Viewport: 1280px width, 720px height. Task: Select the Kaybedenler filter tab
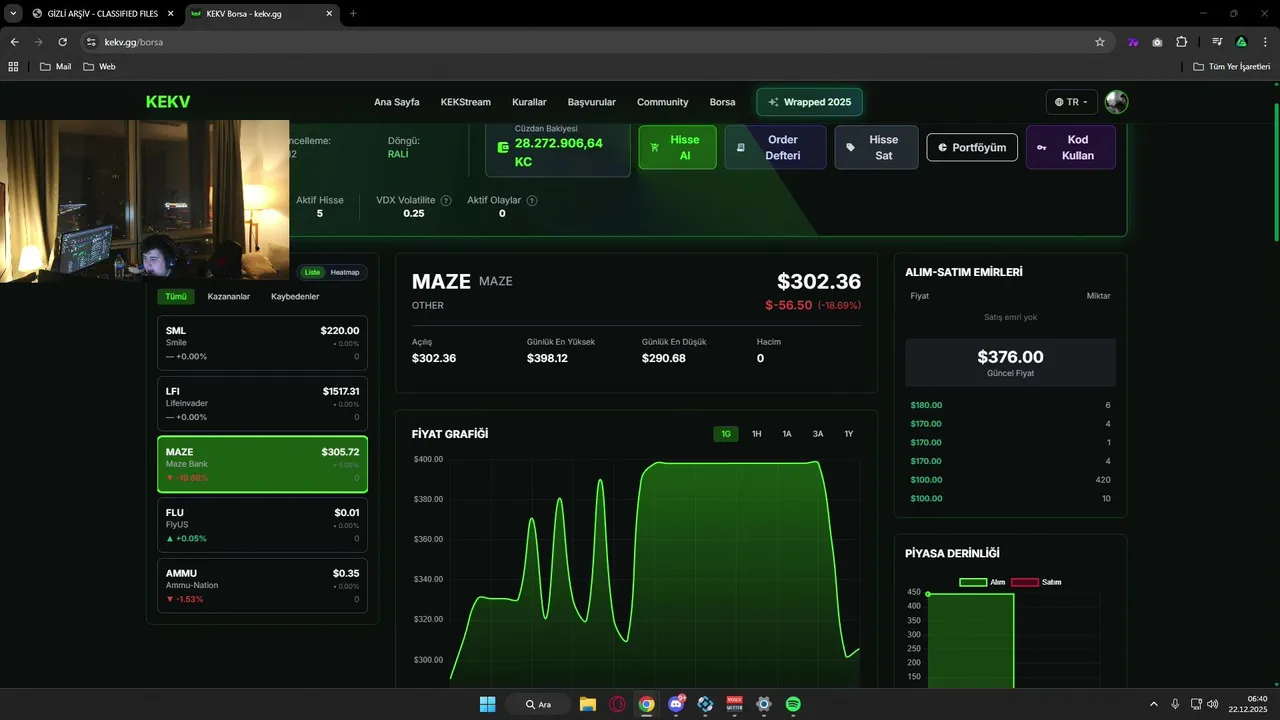[295, 297]
